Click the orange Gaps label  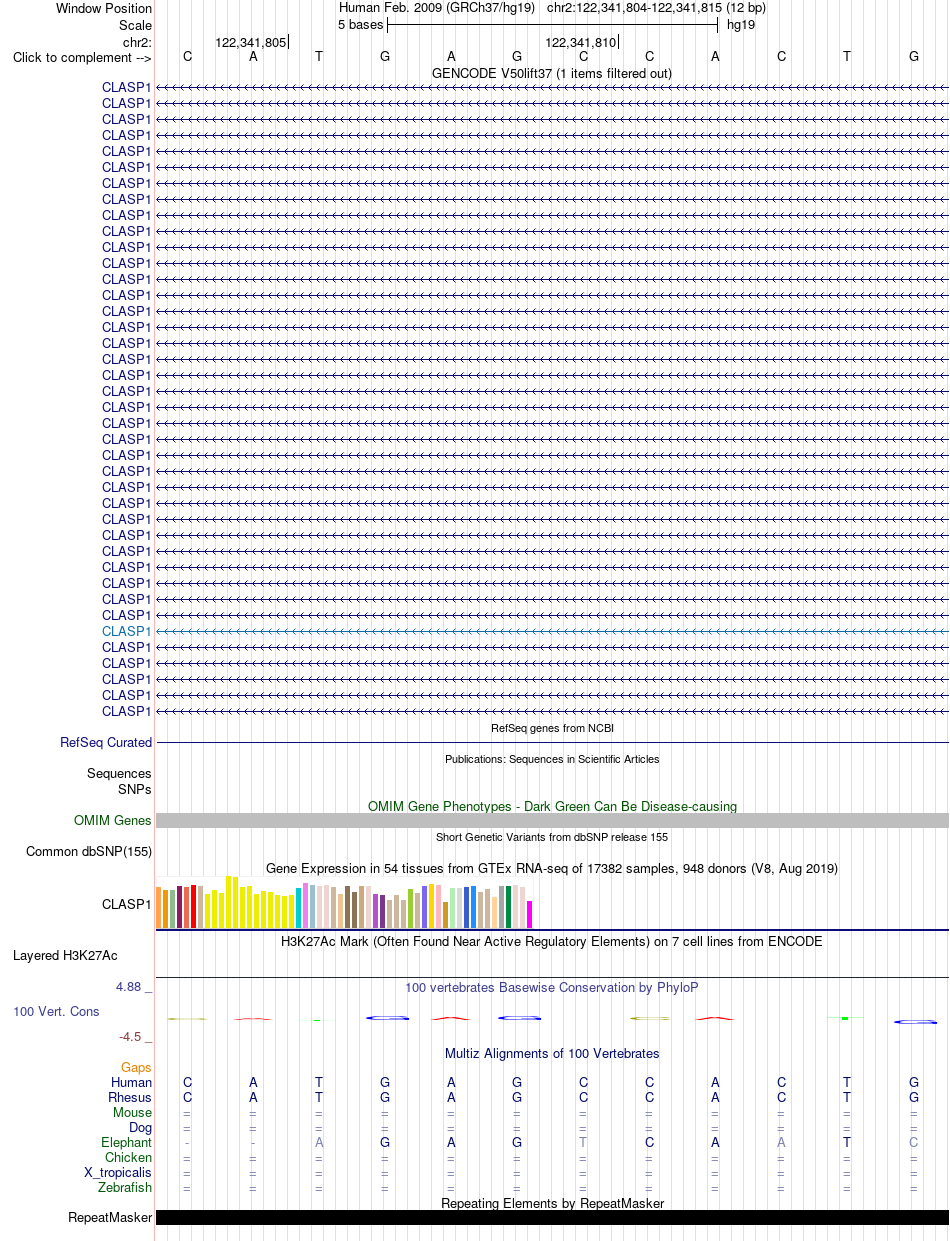[x=136, y=1068]
